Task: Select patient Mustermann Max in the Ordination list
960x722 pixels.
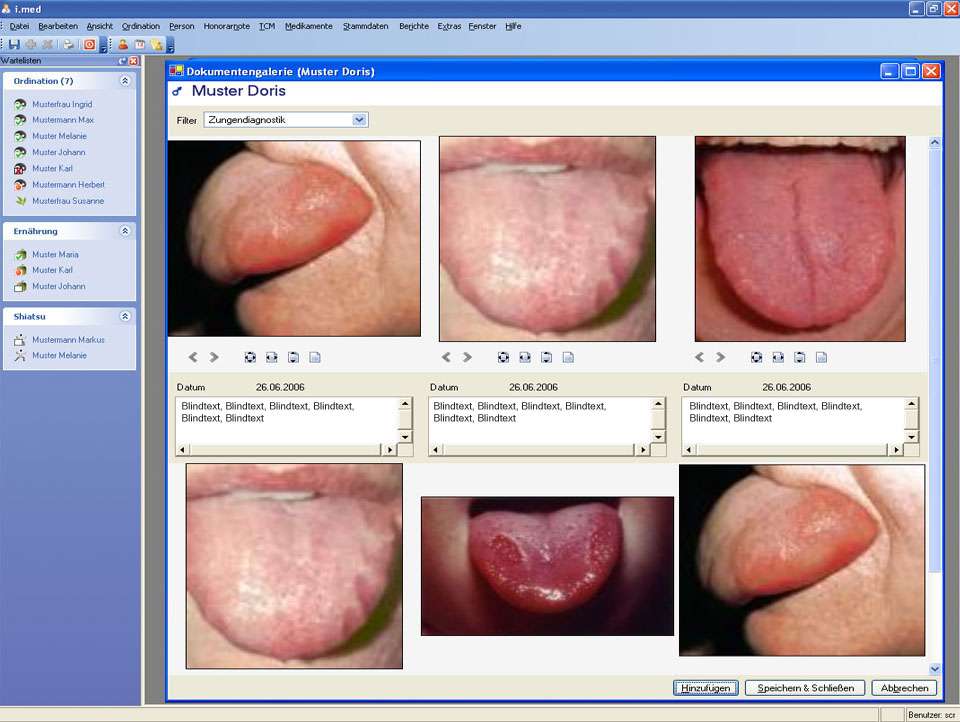Action: (62, 120)
